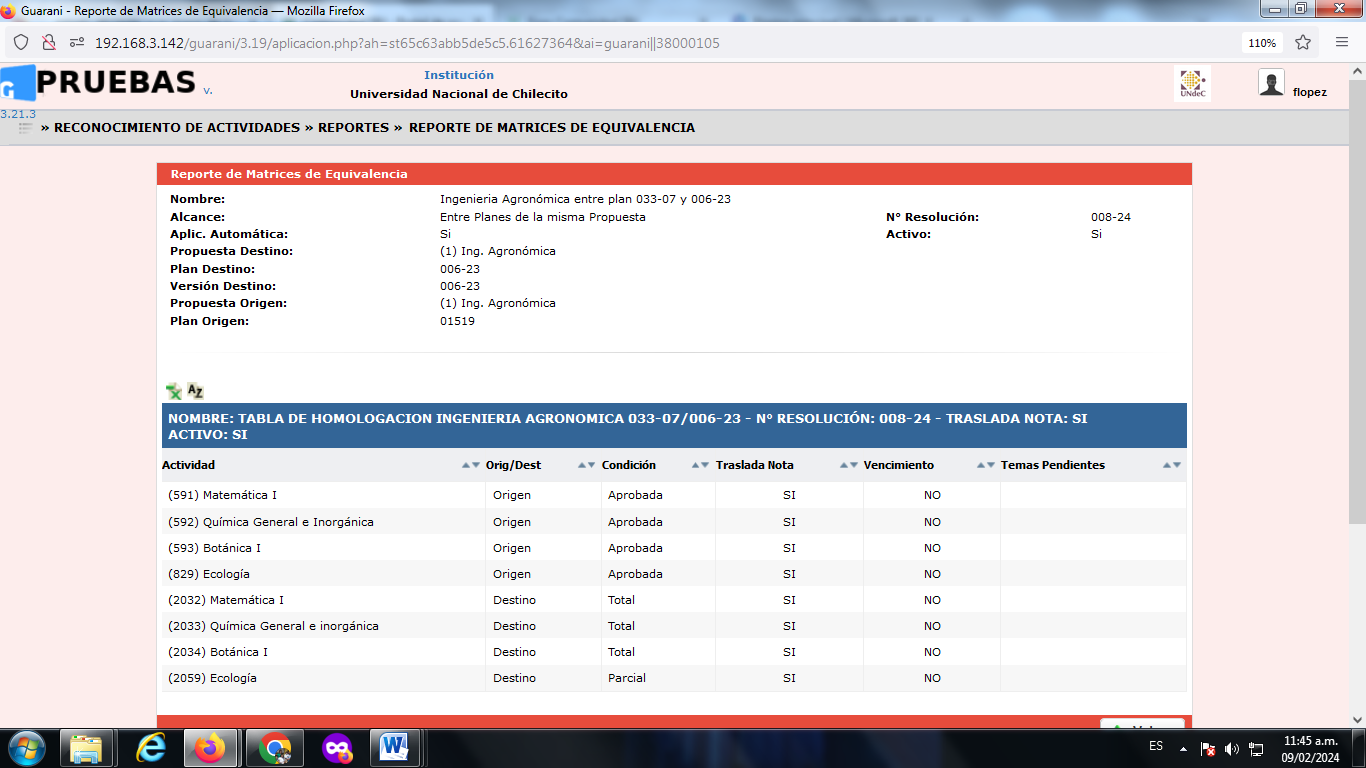Viewport: 1366px width, 768px height.
Task: Click the Excel export icon
Action: pos(174,391)
